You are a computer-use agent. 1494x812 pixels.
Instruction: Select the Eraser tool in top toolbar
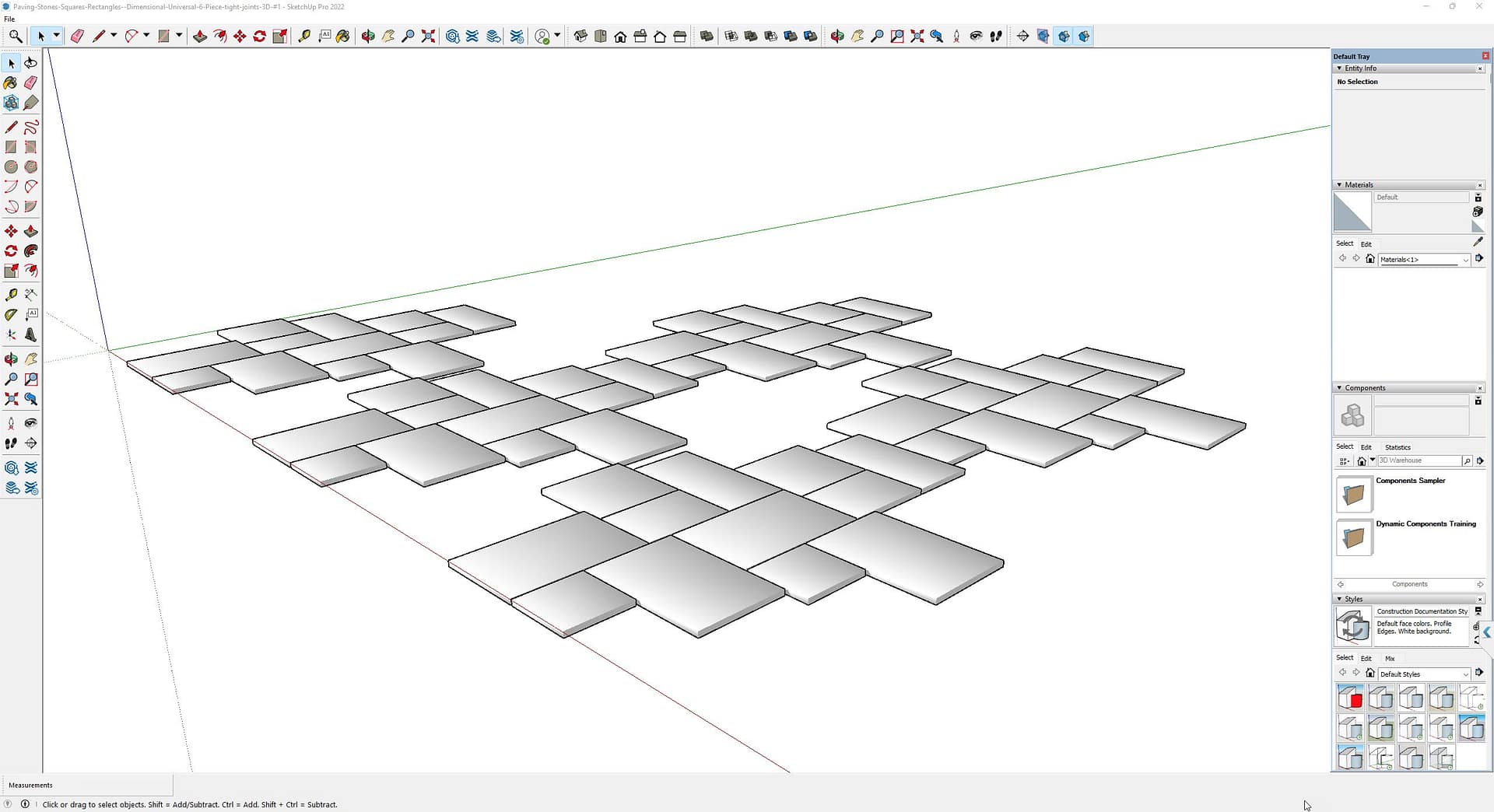pos(77,36)
